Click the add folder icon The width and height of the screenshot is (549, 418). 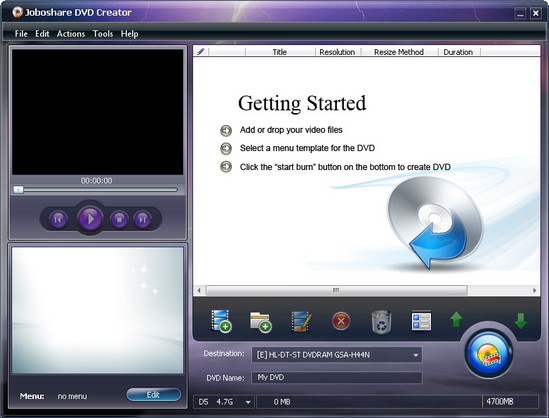coord(261,321)
